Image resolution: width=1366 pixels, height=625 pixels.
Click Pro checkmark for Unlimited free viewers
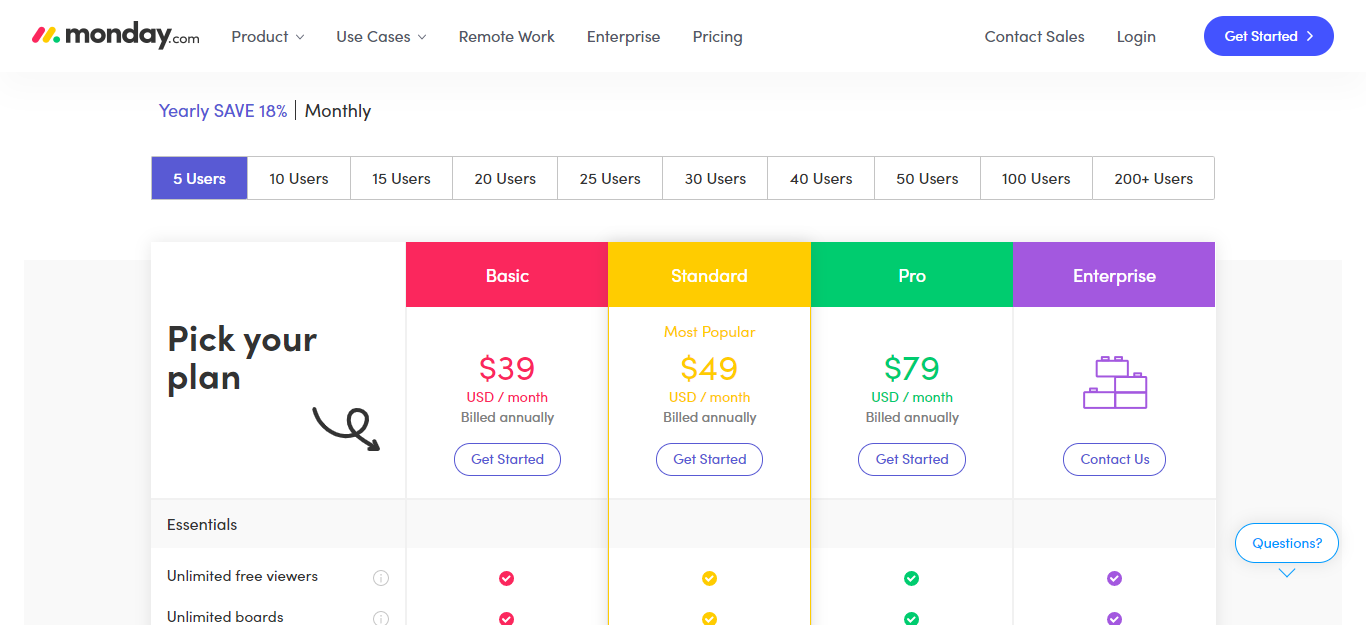pos(911,578)
